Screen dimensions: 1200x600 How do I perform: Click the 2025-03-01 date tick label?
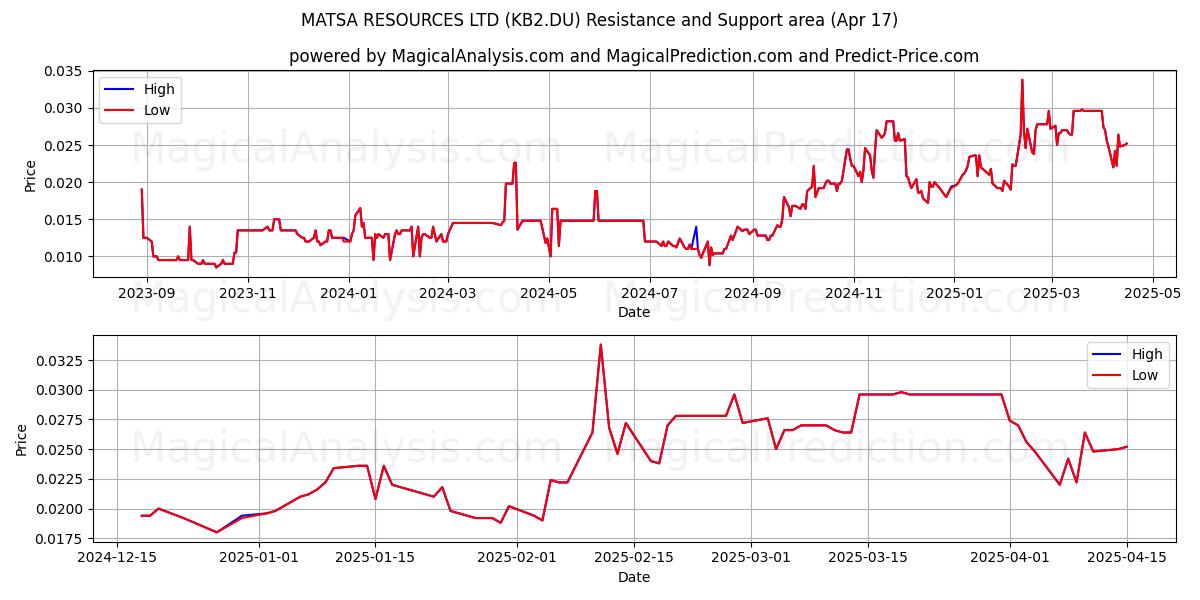click(750, 559)
